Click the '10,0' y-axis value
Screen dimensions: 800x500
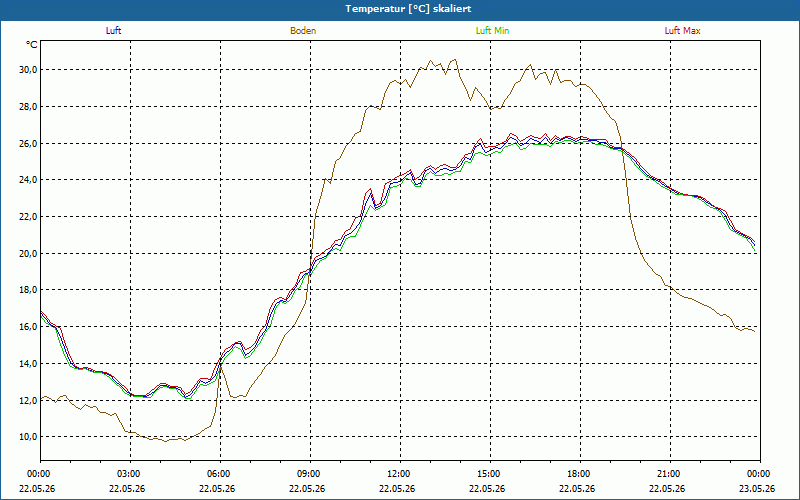tap(28, 437)
